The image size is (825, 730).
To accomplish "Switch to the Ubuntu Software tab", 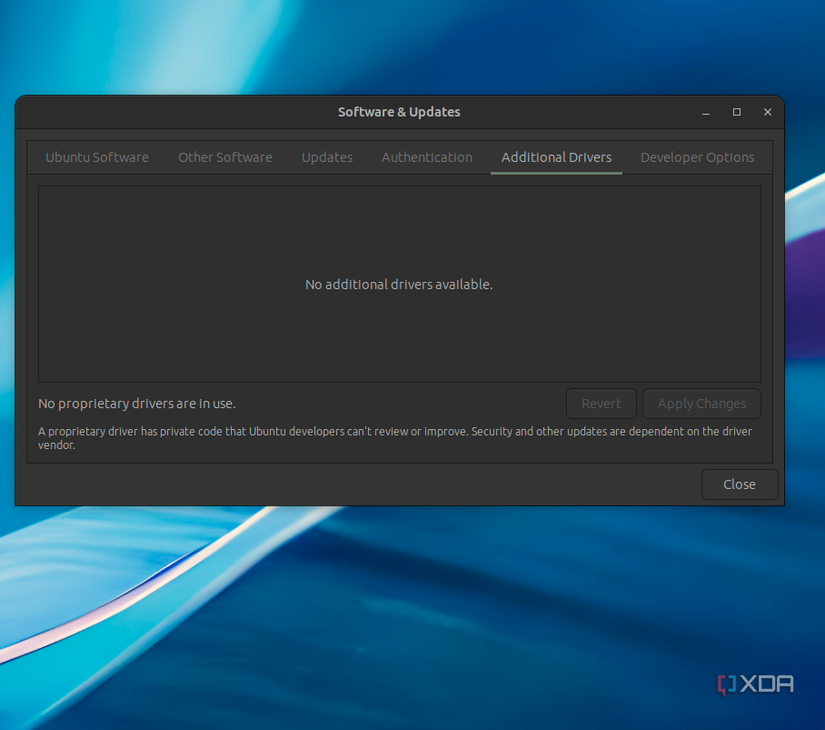I will [x=97, y=157].
